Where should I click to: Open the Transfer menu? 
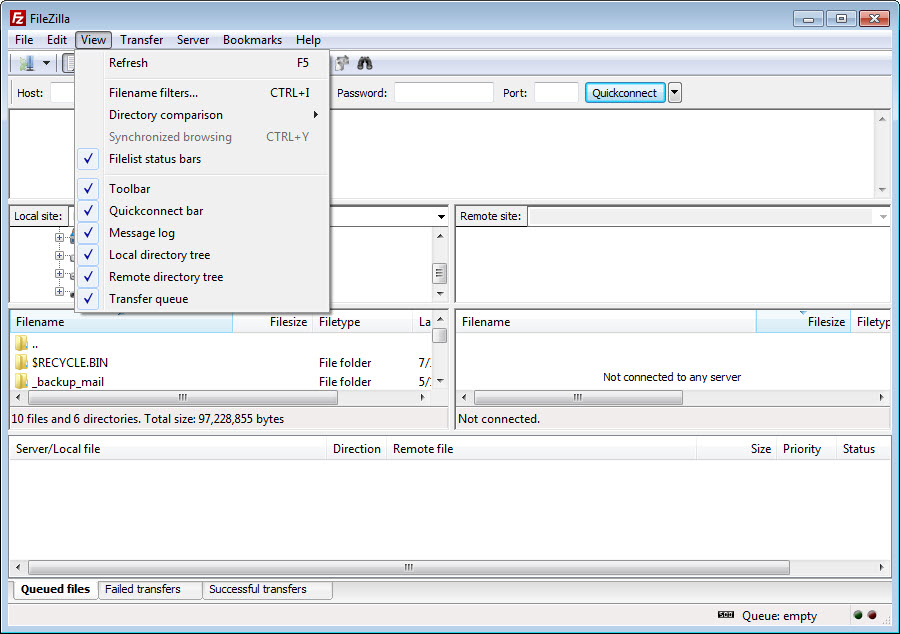pos(141,40)
